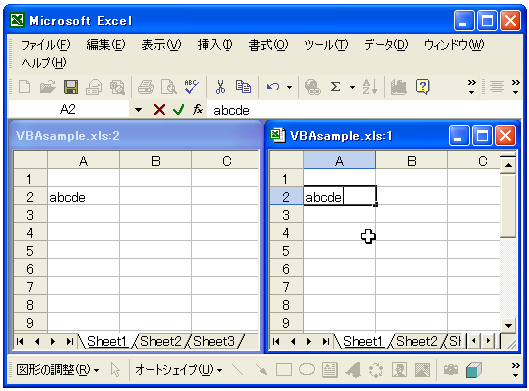Select Sheet1 tab in VBAsample.xls:1 window

coord(363,341)
